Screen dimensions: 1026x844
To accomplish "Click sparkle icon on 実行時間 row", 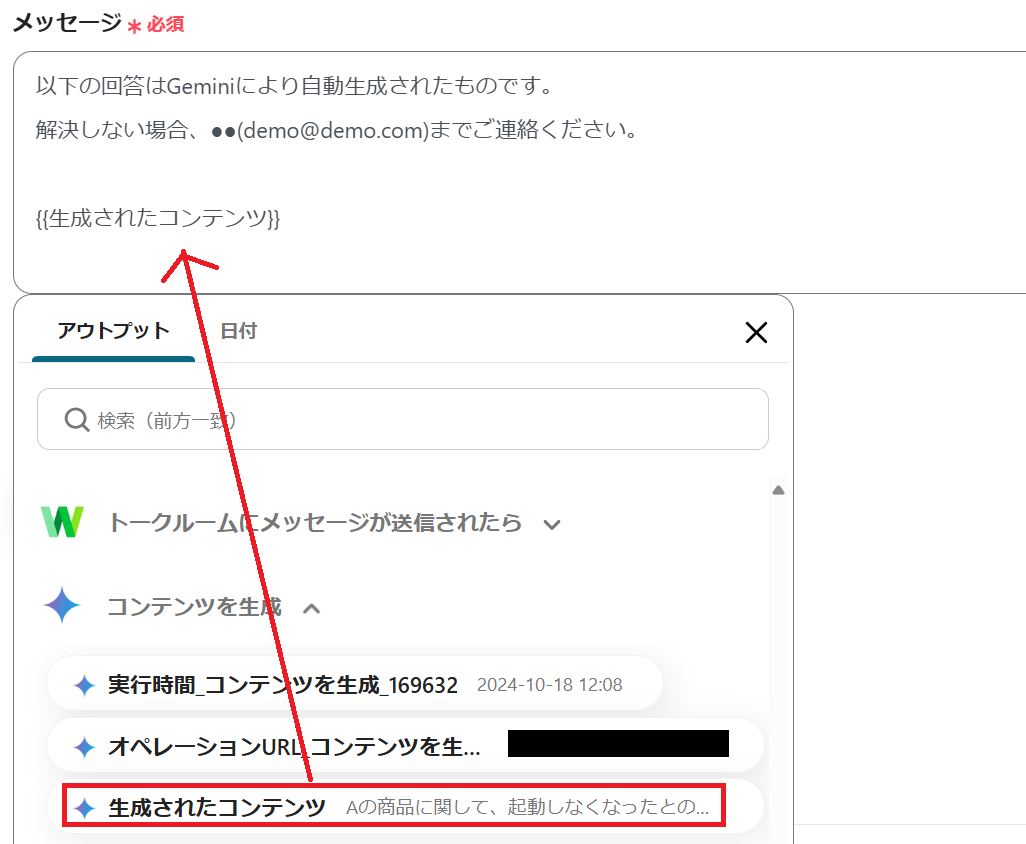I will pos(84,685).
